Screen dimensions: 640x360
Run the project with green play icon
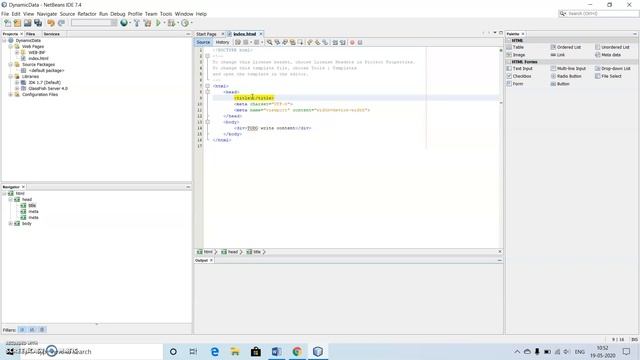click(x=158, y=23)
